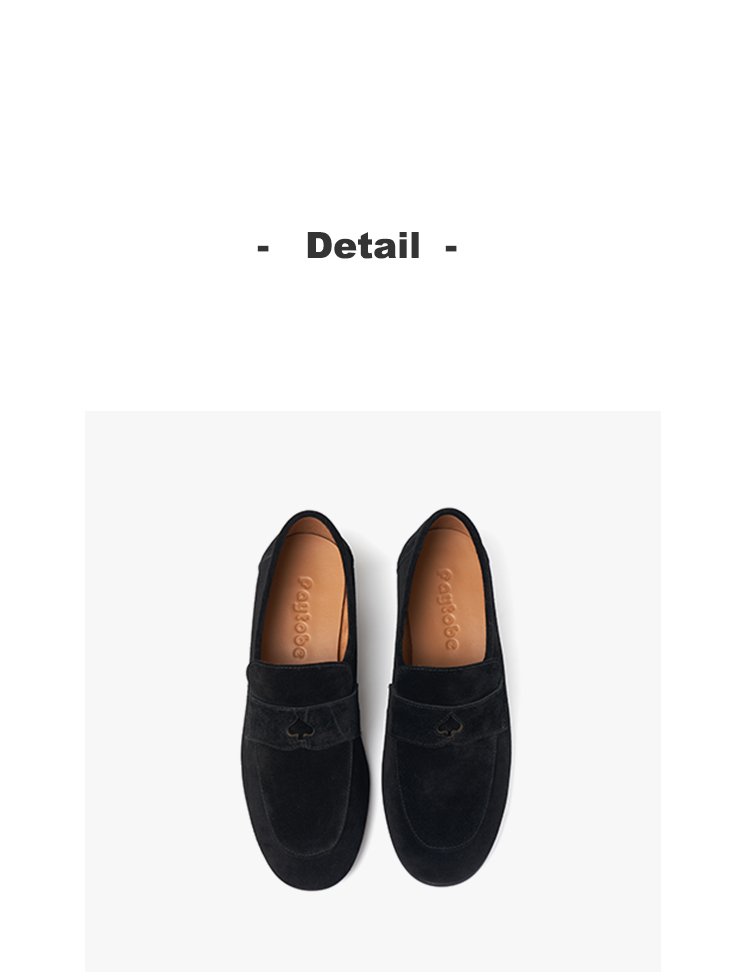The width and height of the screenshot is (750, 972).
Task: Click the dash before the Detail heading
Action: (263, 246)
